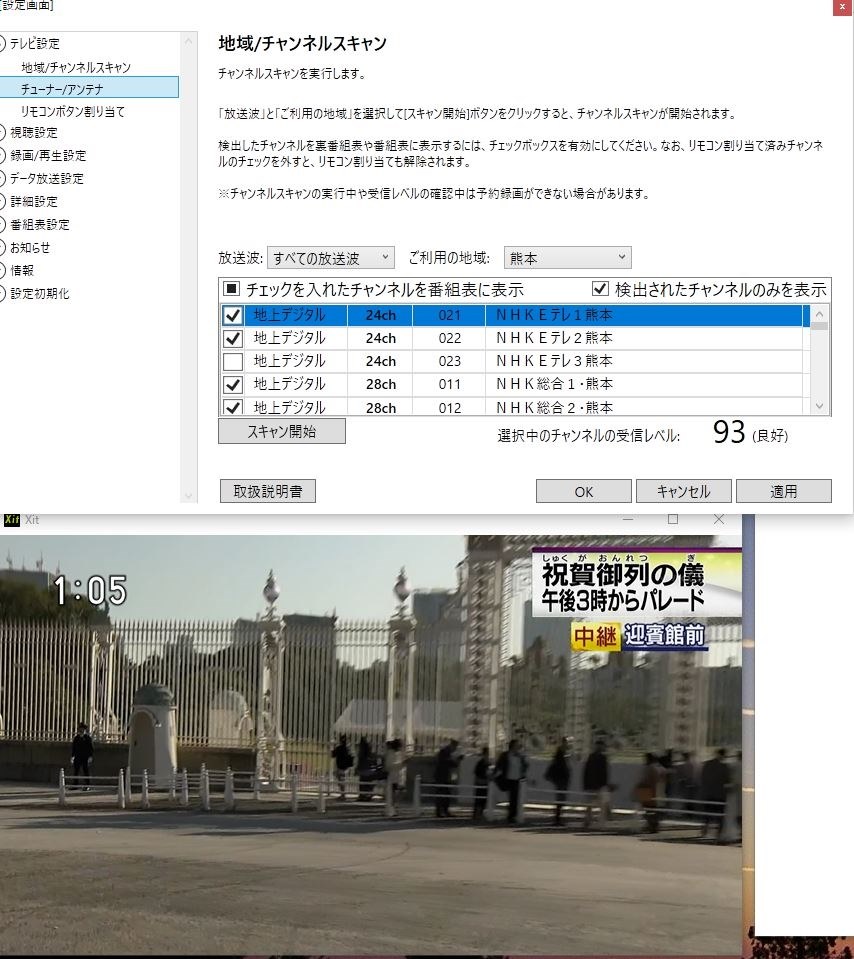Click the 022 channel number cell
Screen dimensions: 854x959
(450, 338)
